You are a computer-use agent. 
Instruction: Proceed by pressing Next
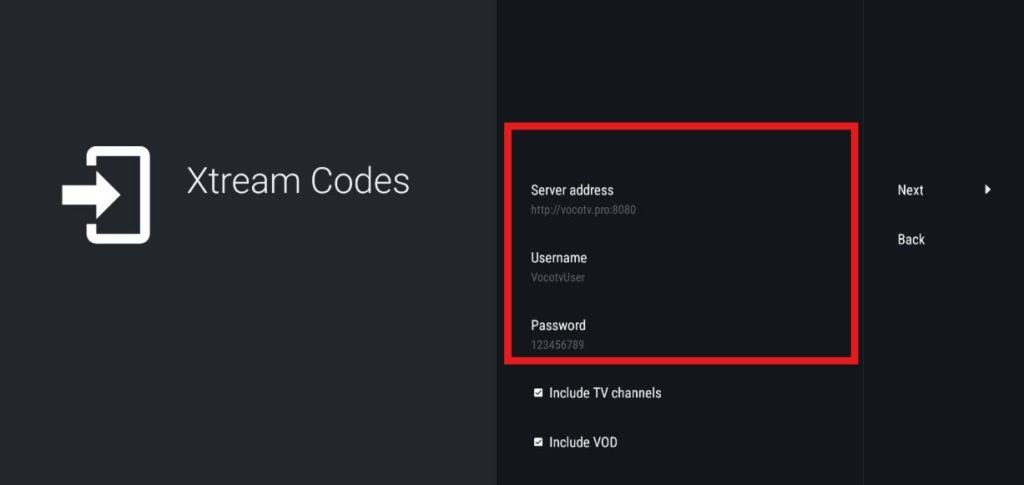tap(910, 190)
